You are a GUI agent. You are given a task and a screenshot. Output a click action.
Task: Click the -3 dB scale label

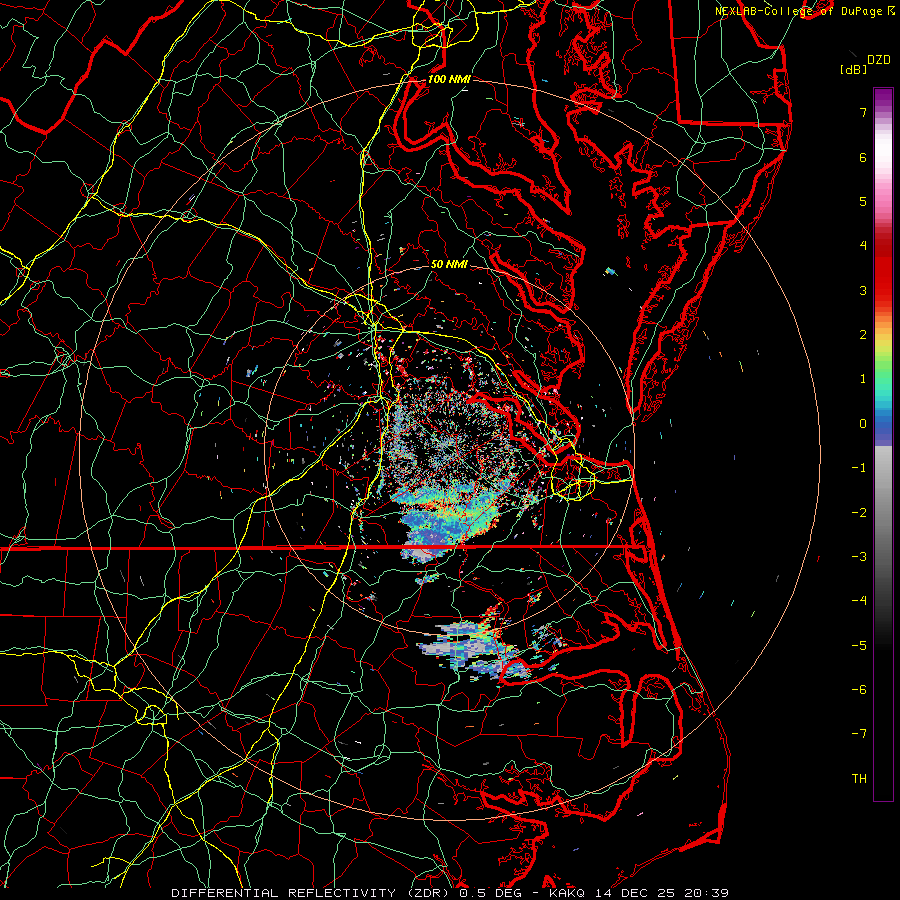pyautogui.click(x=859, y=557)
